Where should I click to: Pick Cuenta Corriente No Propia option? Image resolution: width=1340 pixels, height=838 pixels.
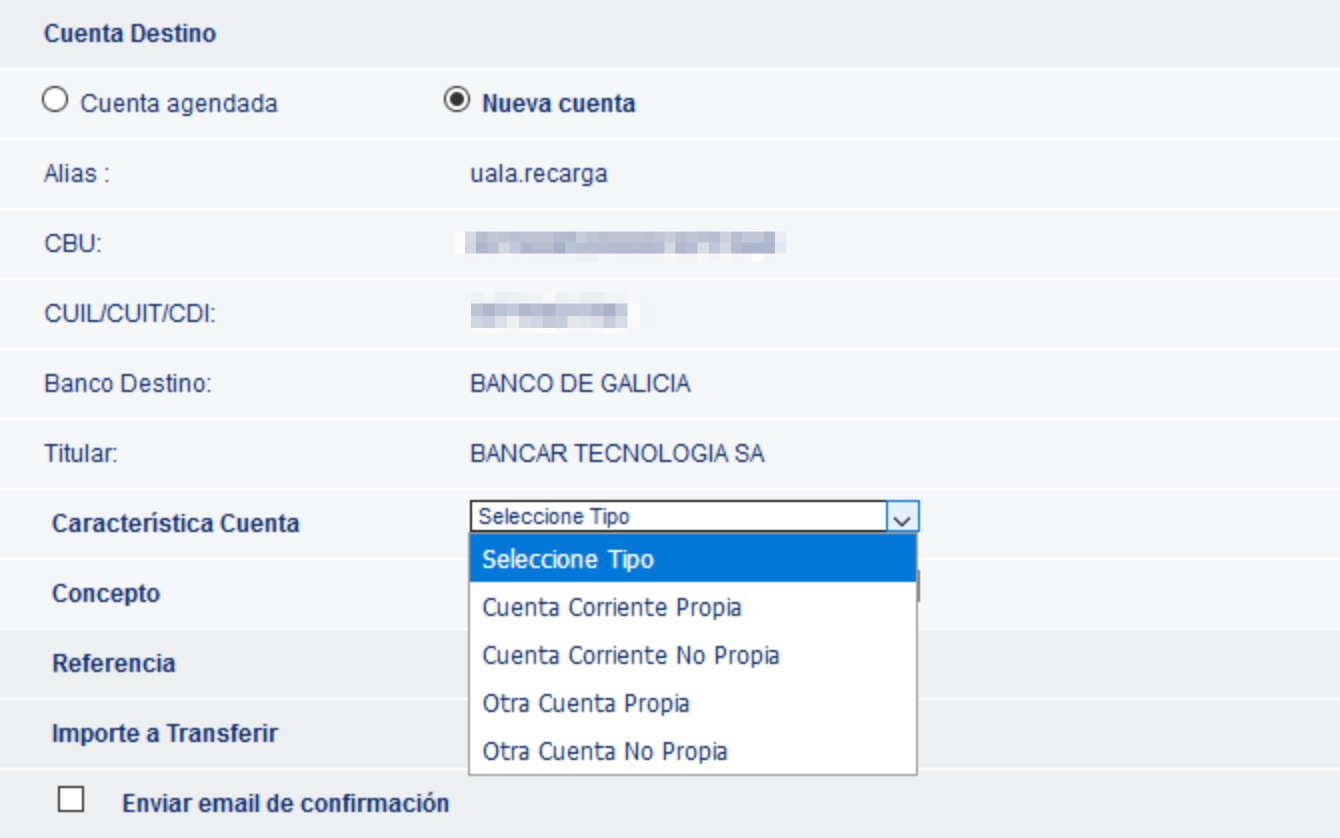pyautogui.click(x=630, y=655)
